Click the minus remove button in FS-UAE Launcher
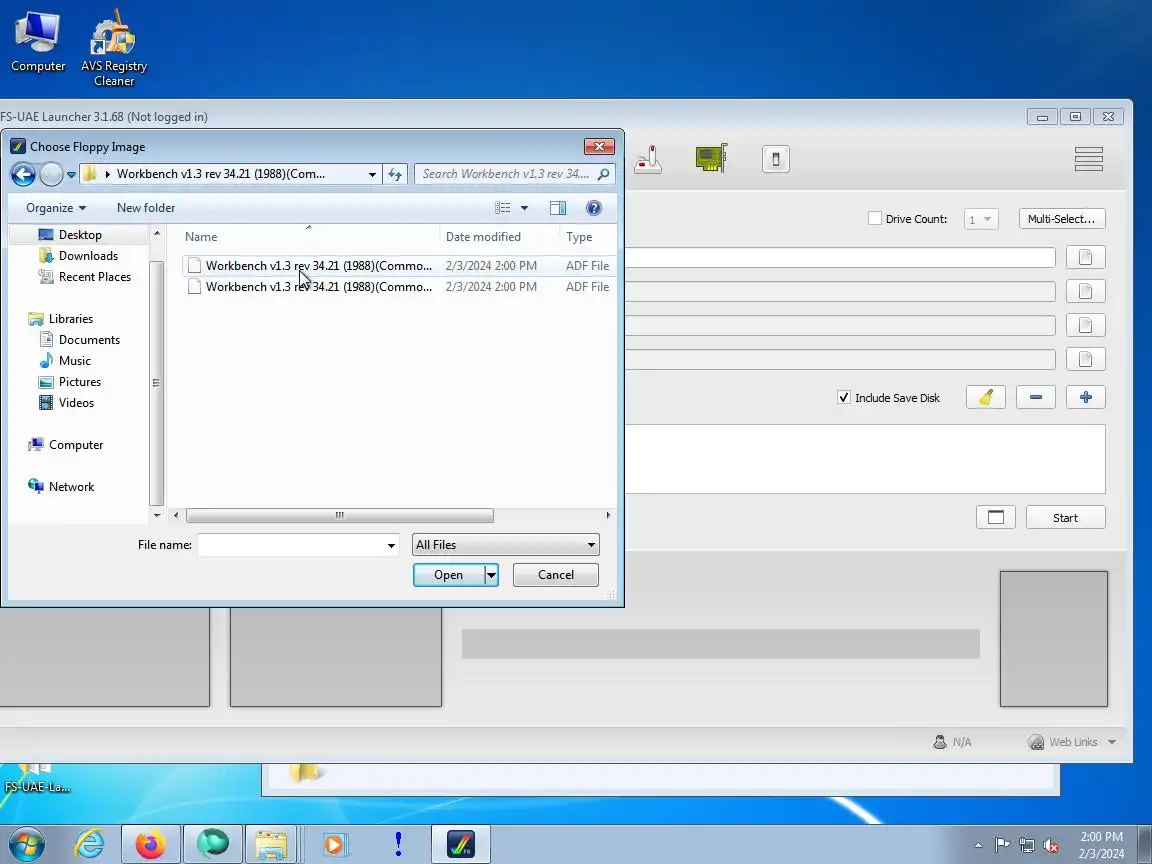This screenshot has width=1152, height=864. point(1036,397)
